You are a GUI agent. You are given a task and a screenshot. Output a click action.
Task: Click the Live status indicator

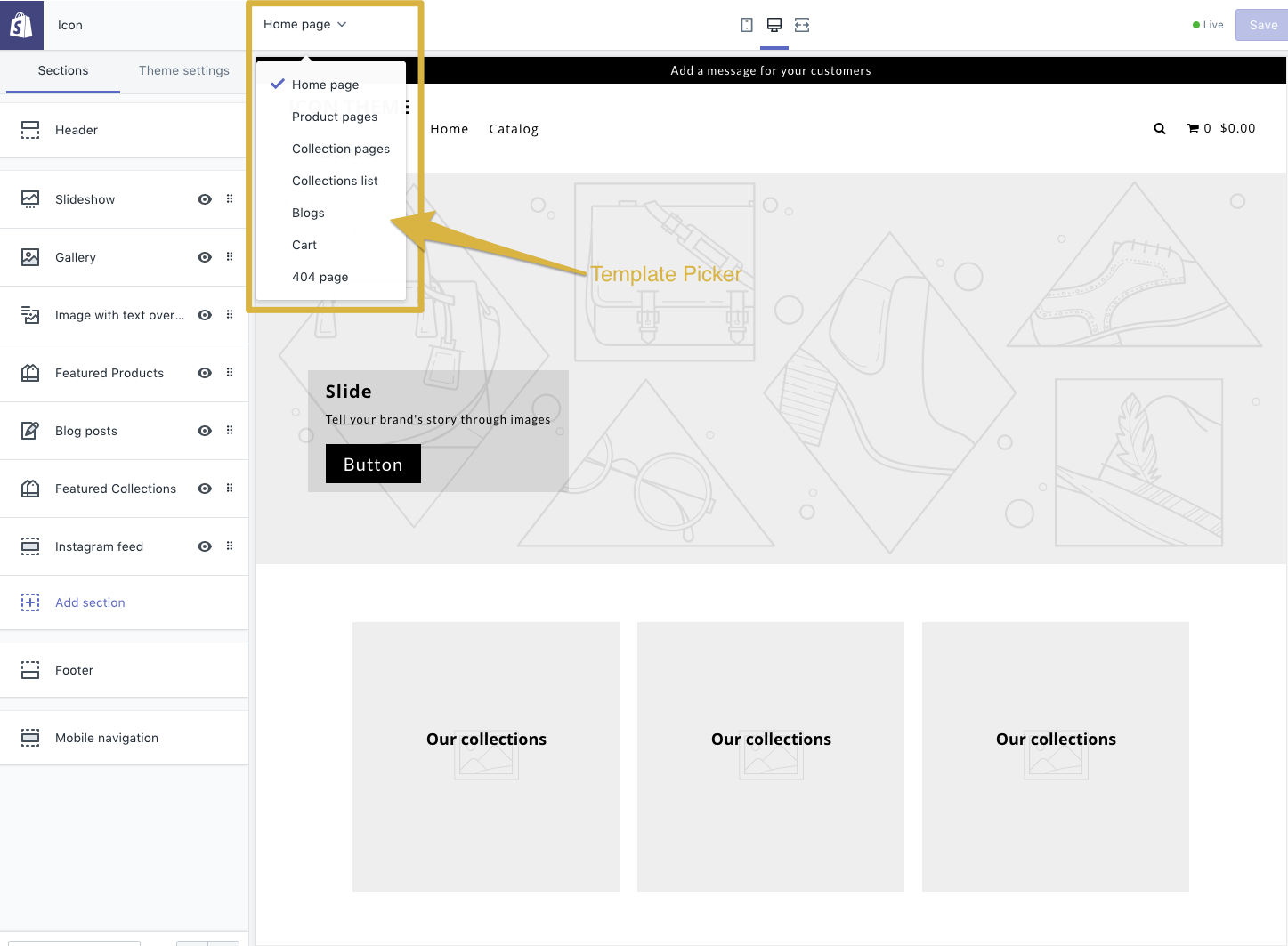coord(1207,24)
